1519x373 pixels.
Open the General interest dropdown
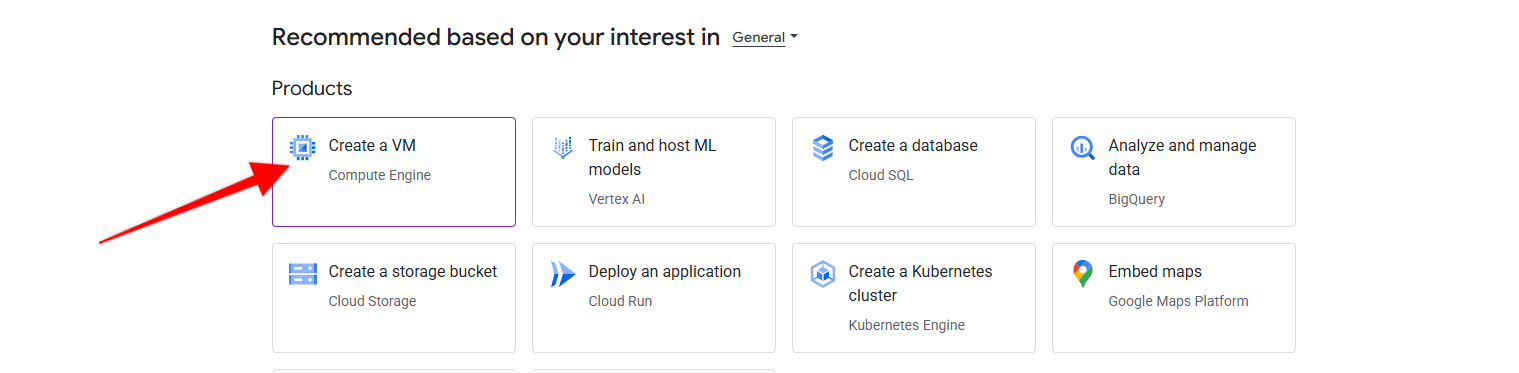[x=765, y=37]
